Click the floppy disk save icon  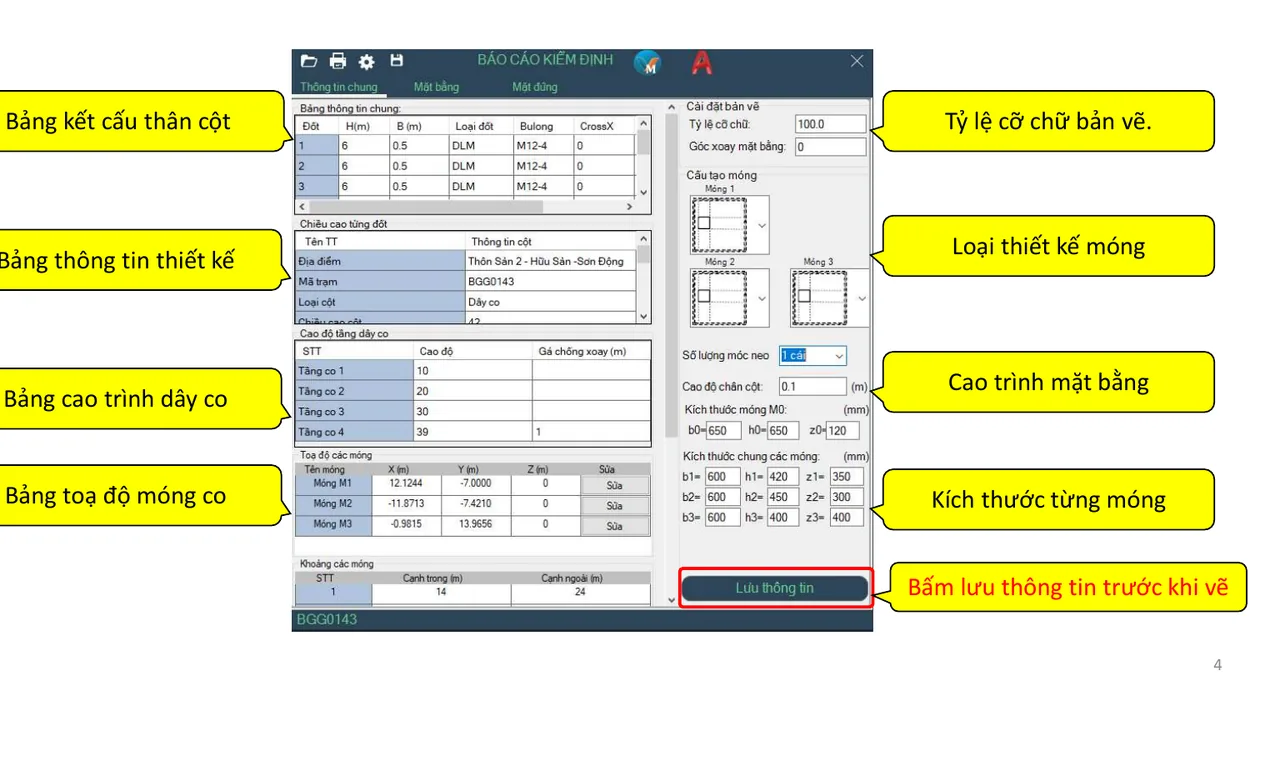[x=396, y=61]
